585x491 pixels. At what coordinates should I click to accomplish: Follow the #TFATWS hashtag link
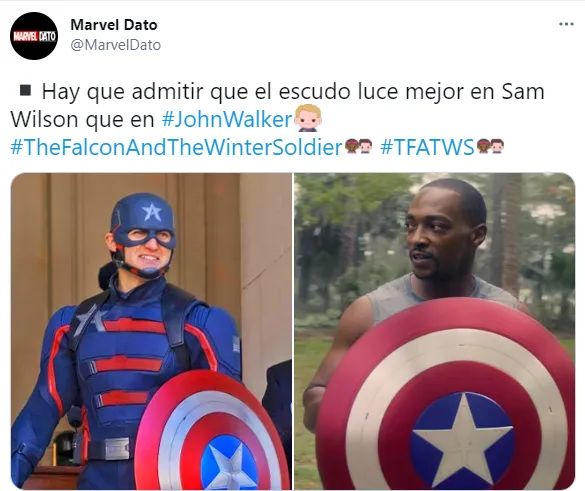[x=427, y=147]
